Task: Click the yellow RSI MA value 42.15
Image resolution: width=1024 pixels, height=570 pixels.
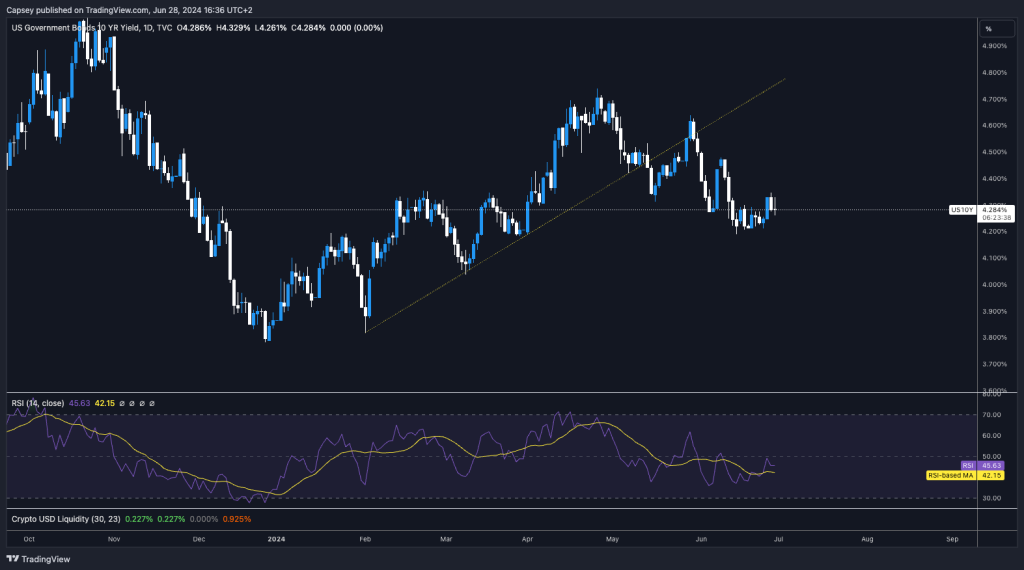Action: coord(103,403)
